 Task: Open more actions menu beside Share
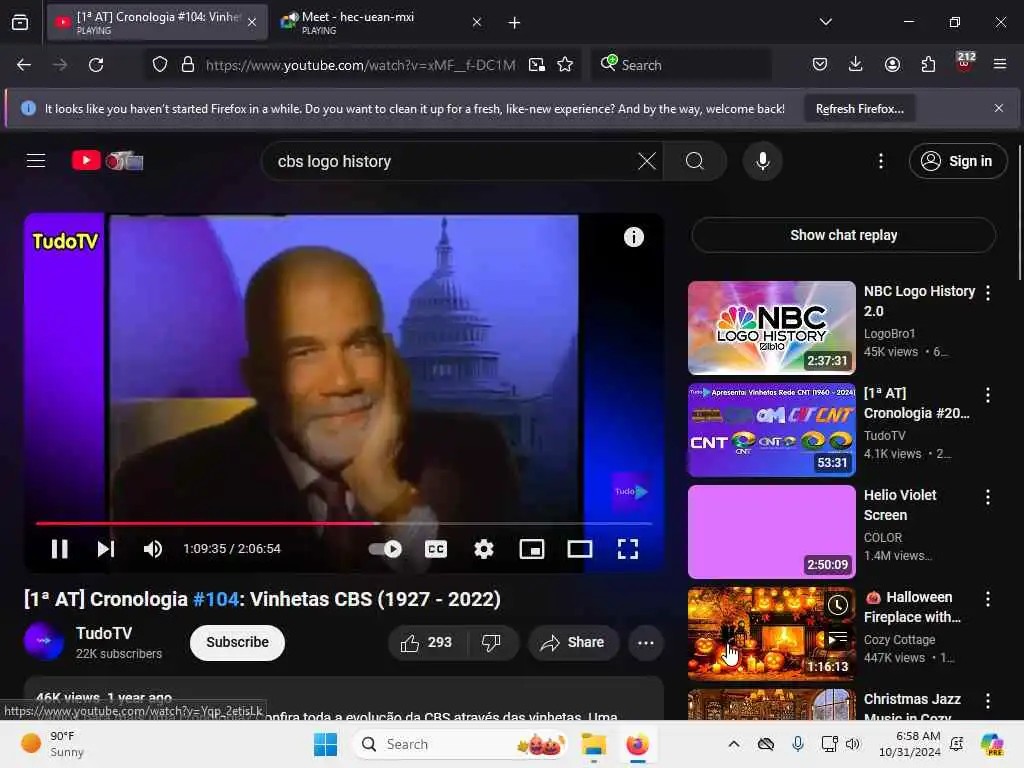pyautogui.click(x=645, y=643)
